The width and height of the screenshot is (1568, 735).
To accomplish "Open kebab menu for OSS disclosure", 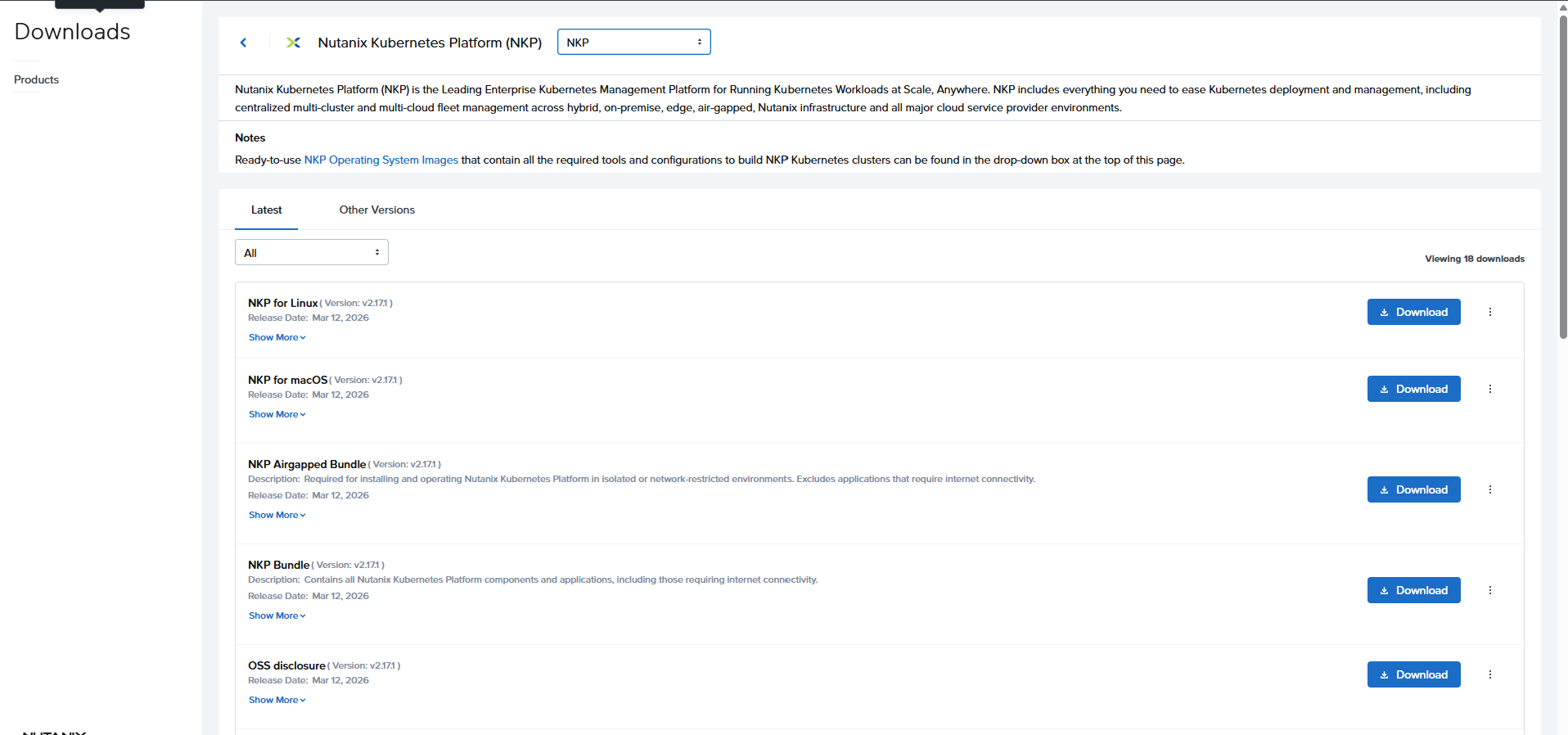I will (x=1489, y=674).
